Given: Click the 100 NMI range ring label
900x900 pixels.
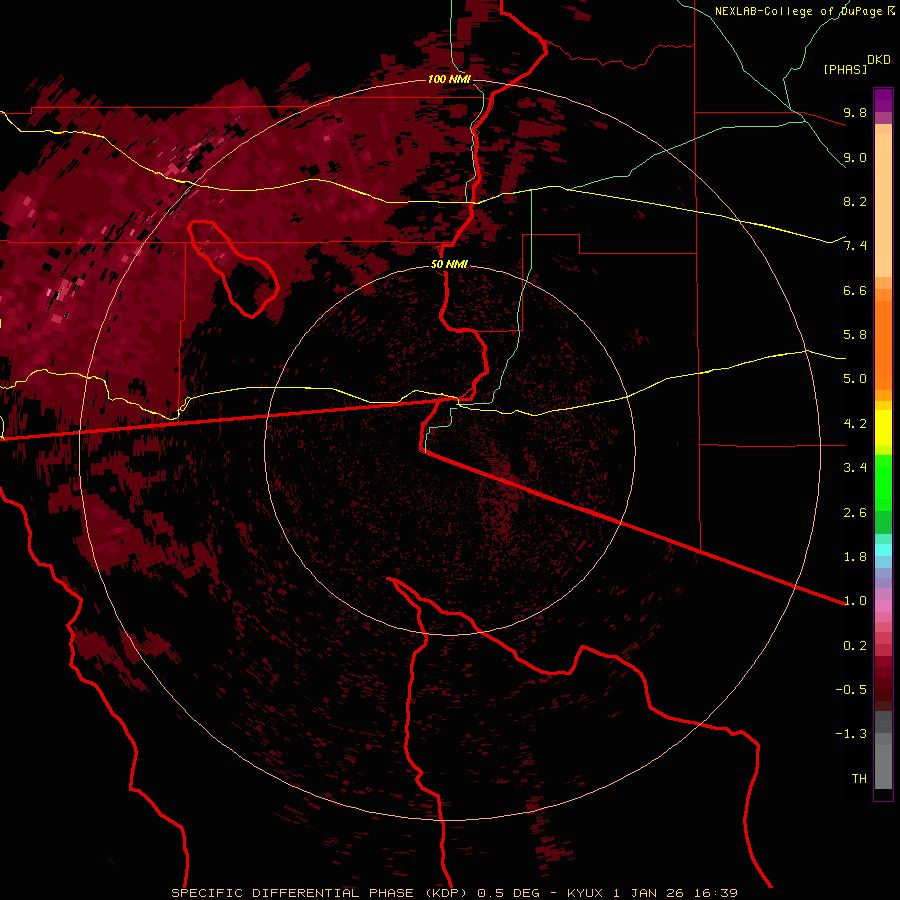Looking at the screenshot, I should (449, 79).
